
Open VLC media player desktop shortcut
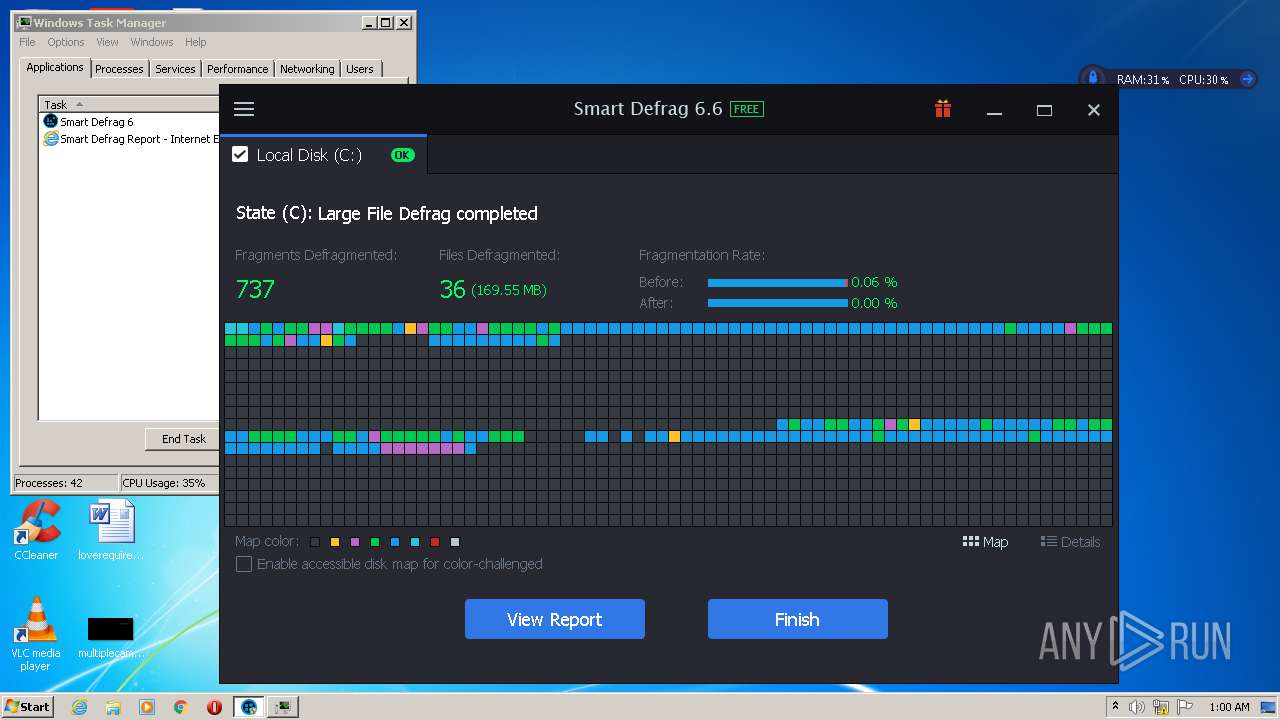pyautogui.click(x=36, y=634)
